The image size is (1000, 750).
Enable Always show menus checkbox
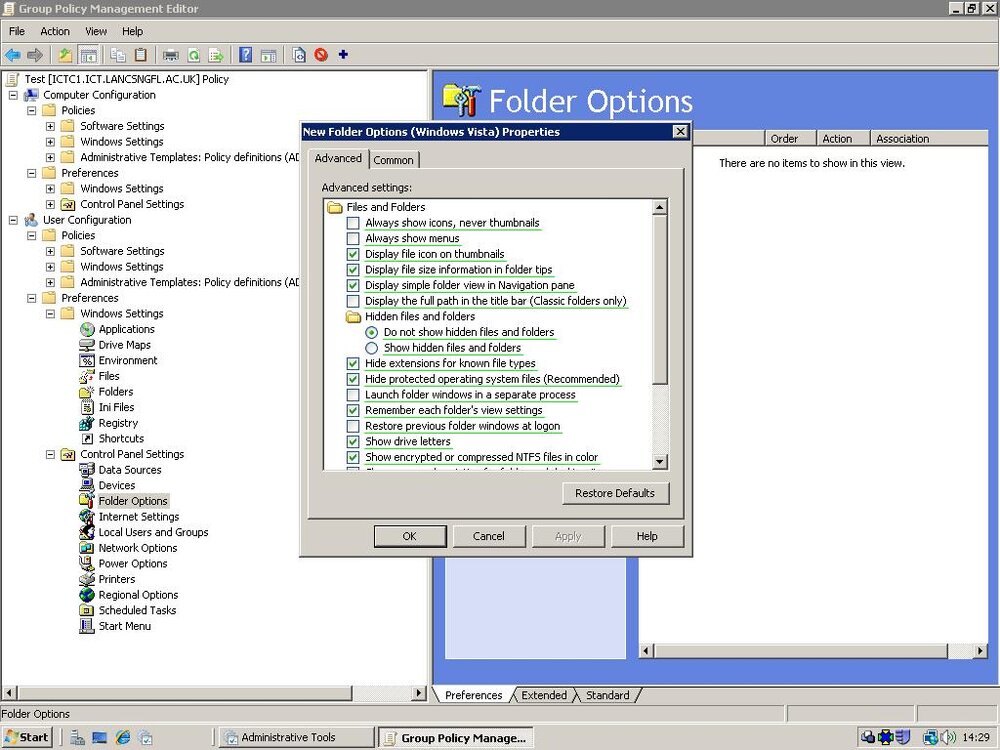coord(353,239)
